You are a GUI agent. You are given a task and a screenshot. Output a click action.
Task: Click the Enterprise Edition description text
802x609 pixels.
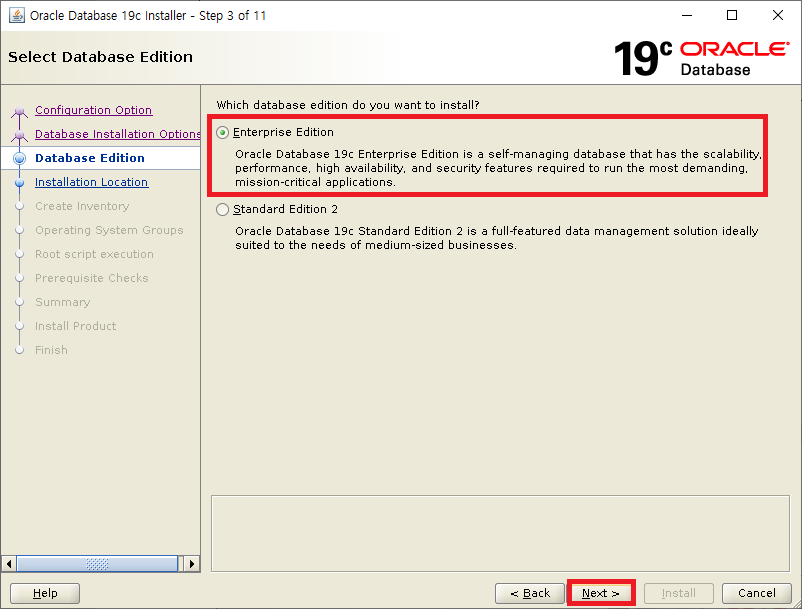tap(498, 168)
